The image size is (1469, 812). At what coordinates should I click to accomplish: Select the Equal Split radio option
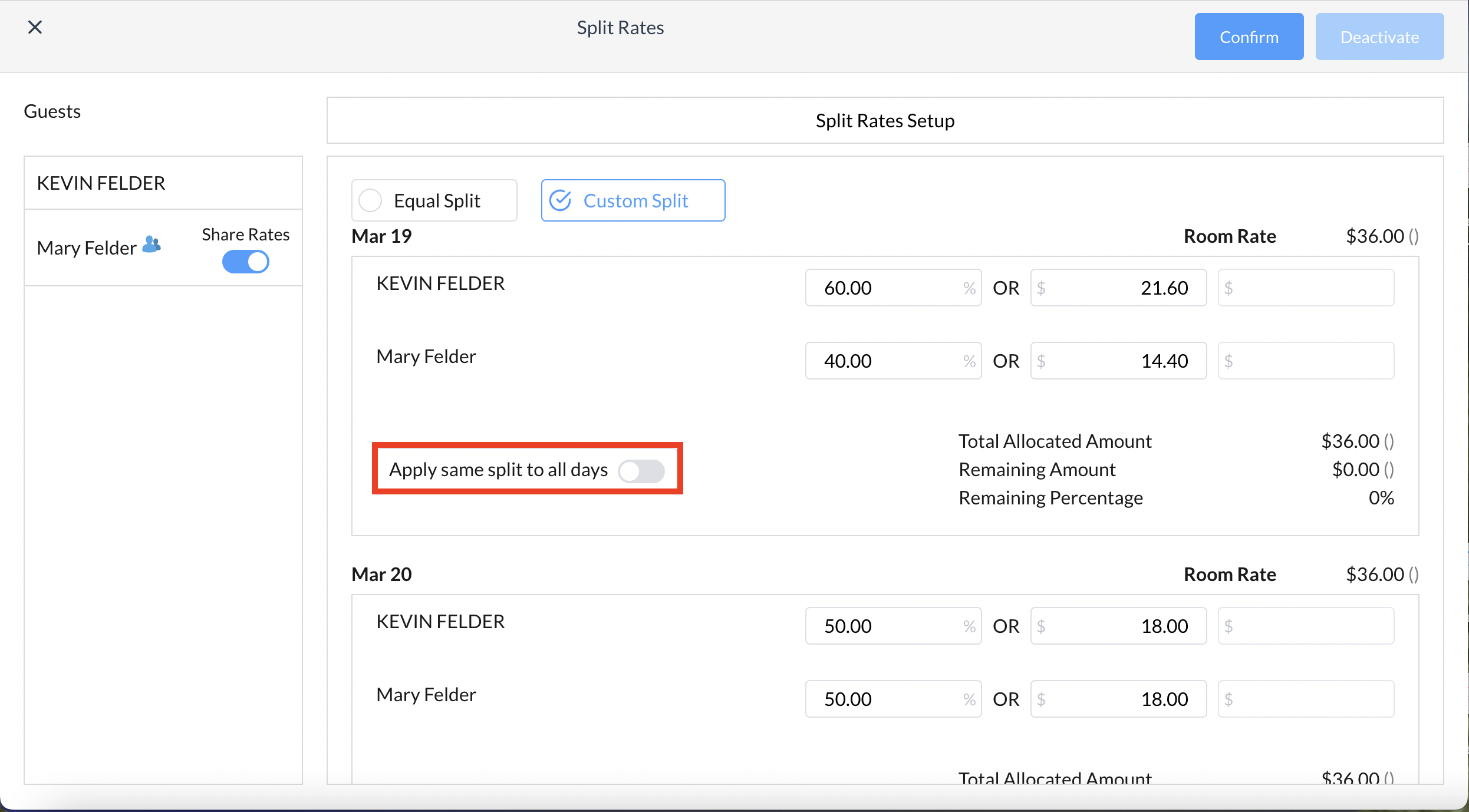point(371,200)
